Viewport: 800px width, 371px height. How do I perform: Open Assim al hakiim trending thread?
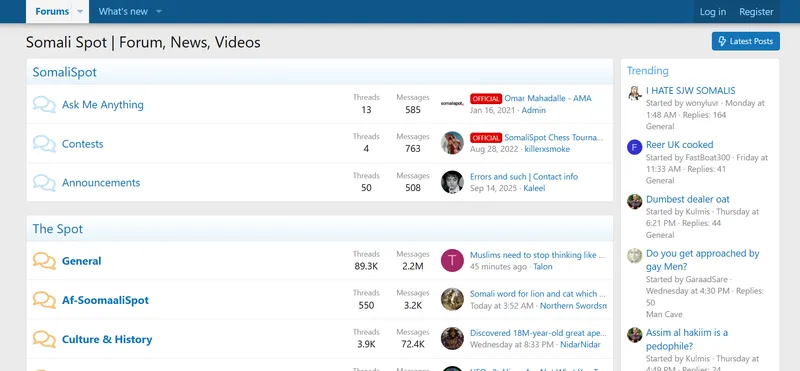[x=687, y=339]
